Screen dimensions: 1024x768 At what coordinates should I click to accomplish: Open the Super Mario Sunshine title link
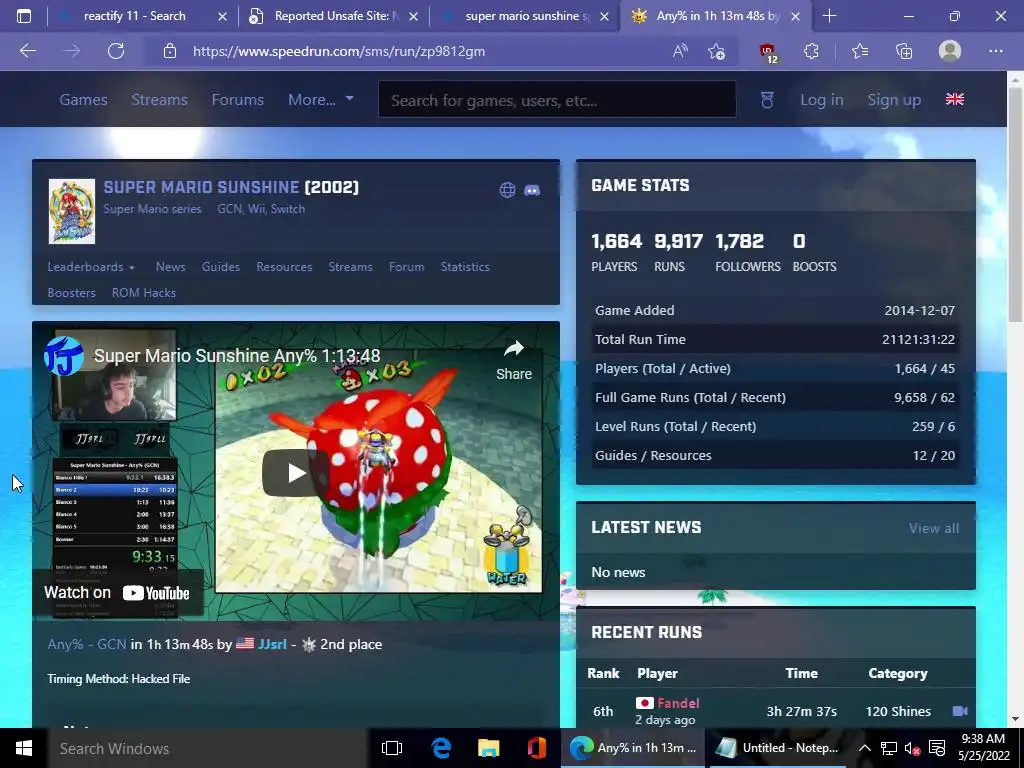(x=201, y=187)
